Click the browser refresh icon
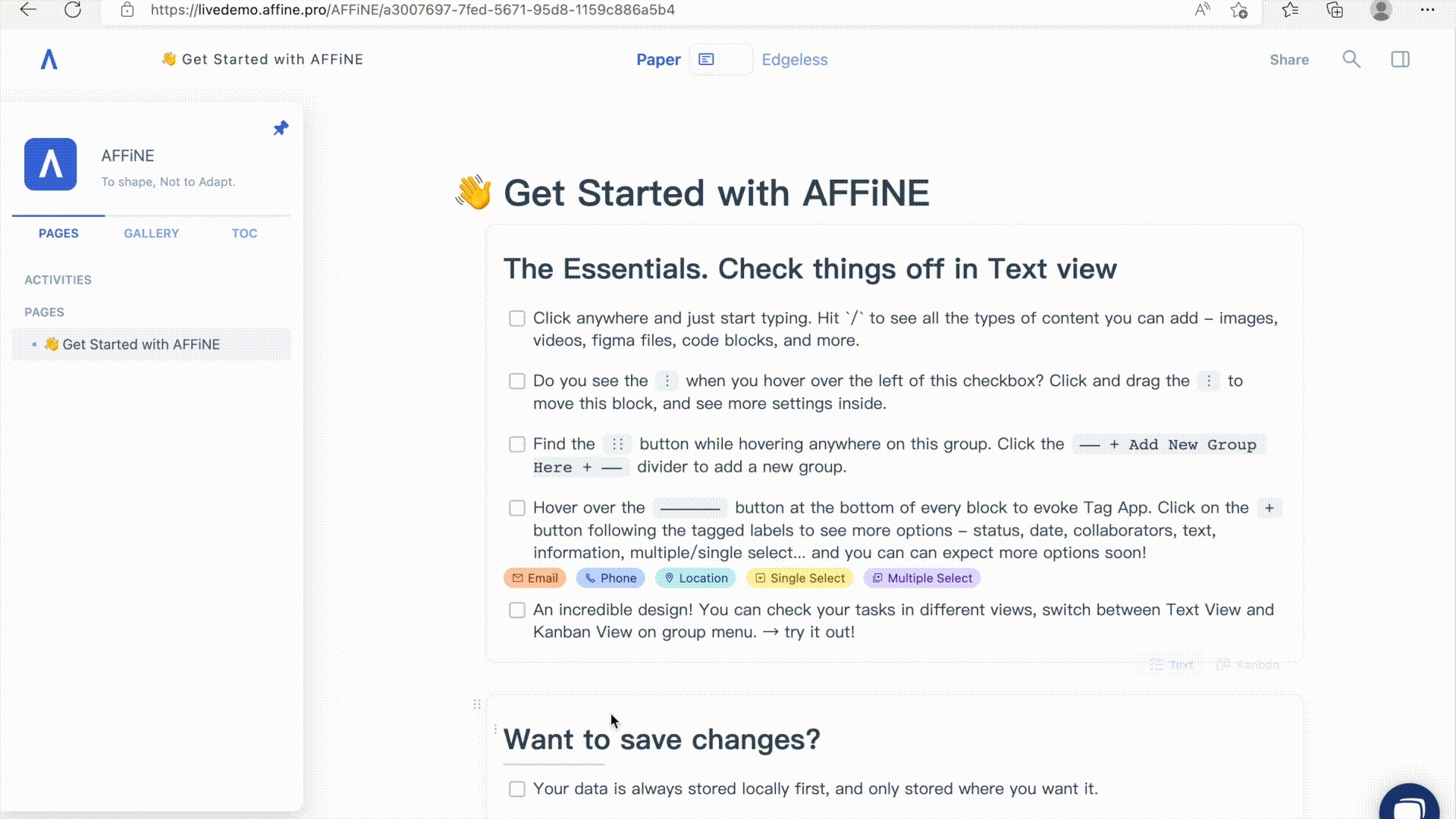This screenshot has width=1456, height=819. [73, 10]
